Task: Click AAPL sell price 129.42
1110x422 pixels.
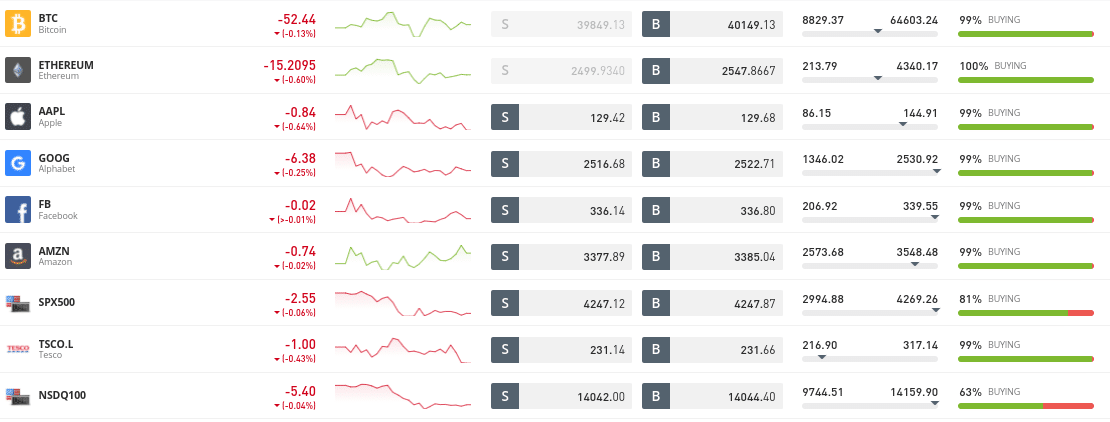Action: coord(607,118)
